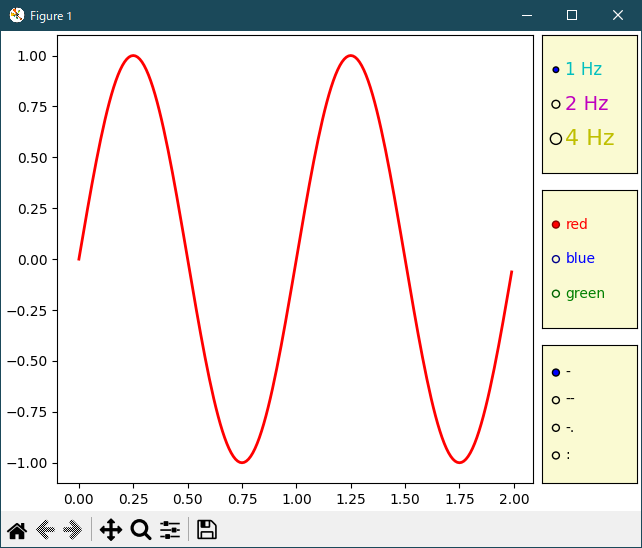642x548 pixels.
Task: Select the Zoom to rectangle tool
Action: (x=141, y=531)
